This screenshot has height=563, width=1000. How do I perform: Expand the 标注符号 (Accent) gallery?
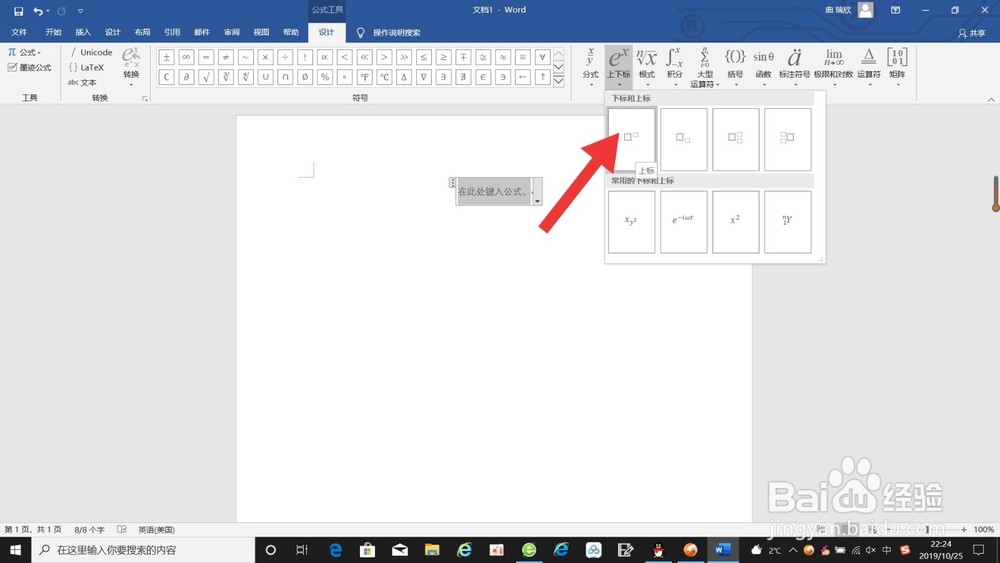pyautogui.click(x=795, y=67)
